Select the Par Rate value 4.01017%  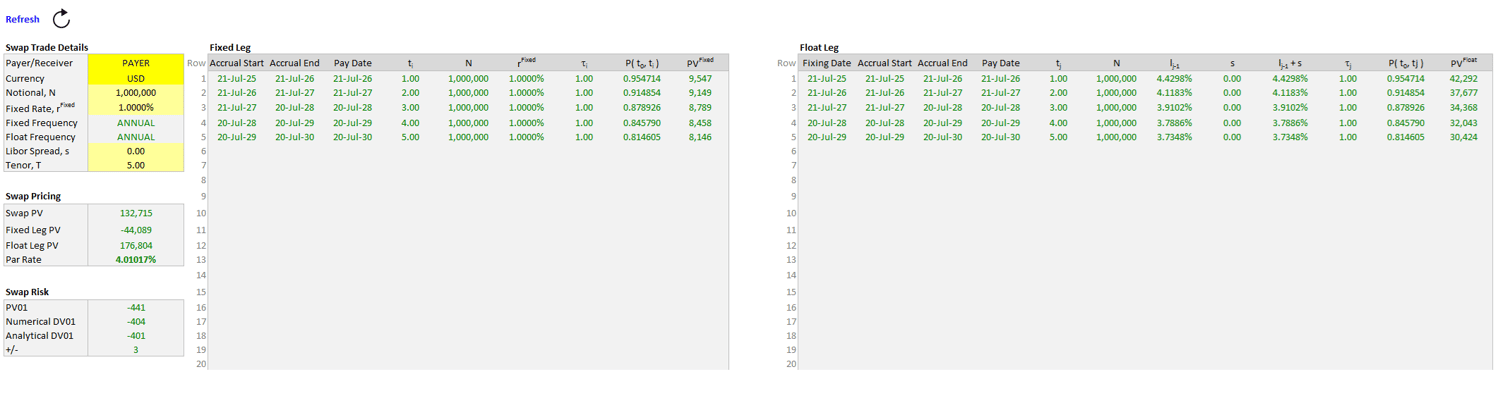(x=136, y=259)
